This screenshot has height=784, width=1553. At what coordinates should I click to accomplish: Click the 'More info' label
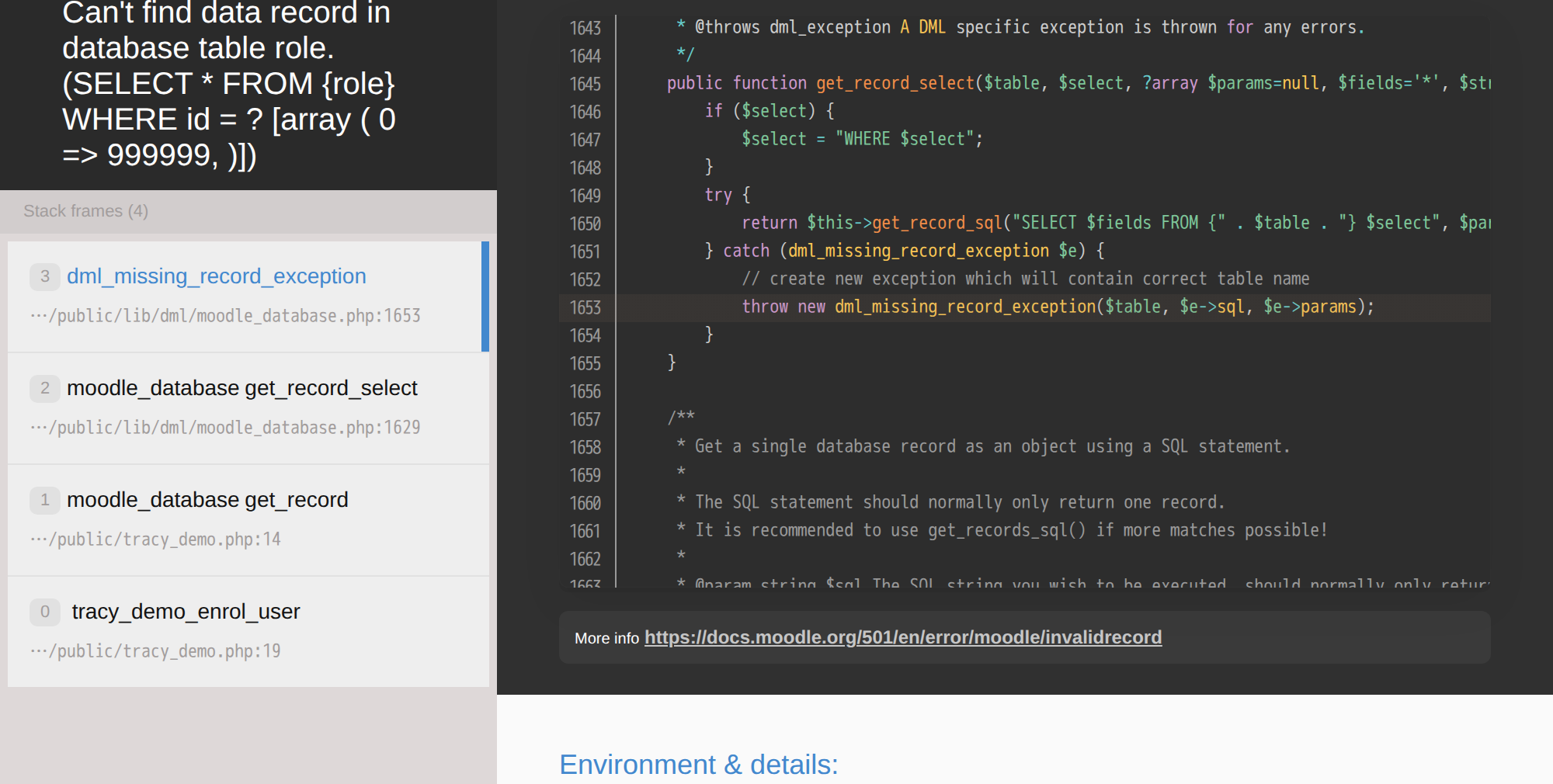click(x=606, y=638)
